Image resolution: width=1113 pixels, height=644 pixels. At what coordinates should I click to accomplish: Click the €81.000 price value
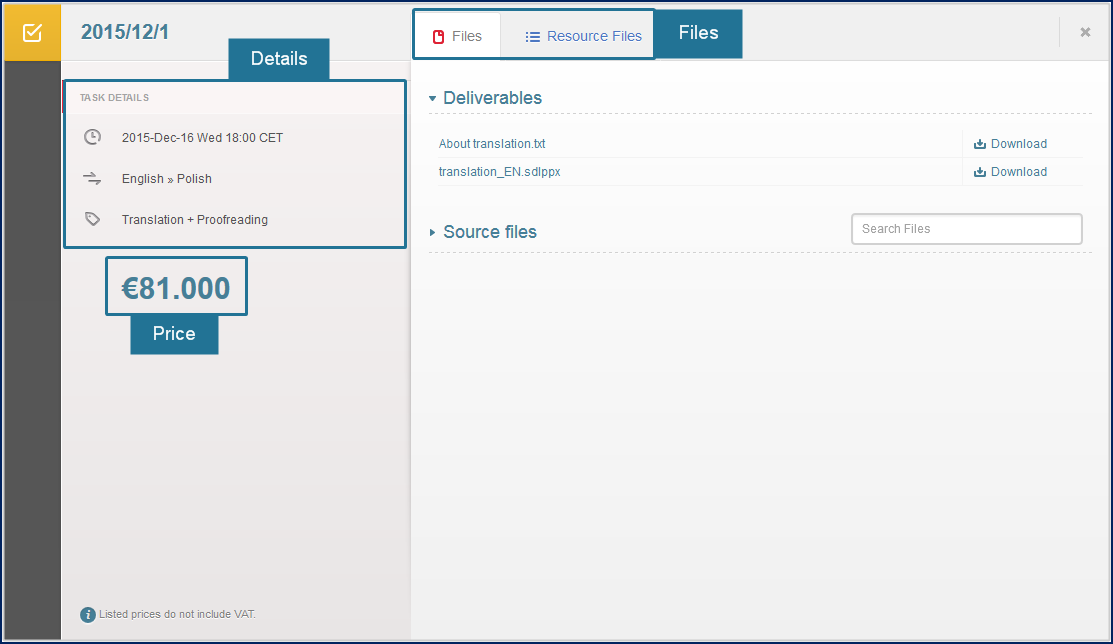pos(176,288)
